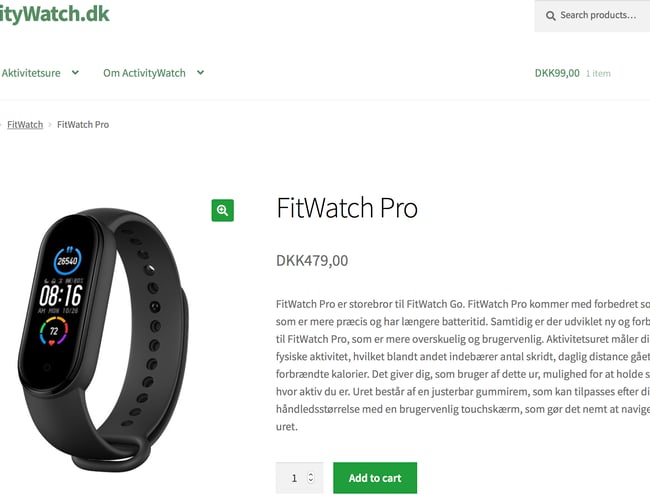Click the green zoom magnifier icon on product image
Image resolution: width=650 pixels, height=500 pixels.
tap(223, 210)
